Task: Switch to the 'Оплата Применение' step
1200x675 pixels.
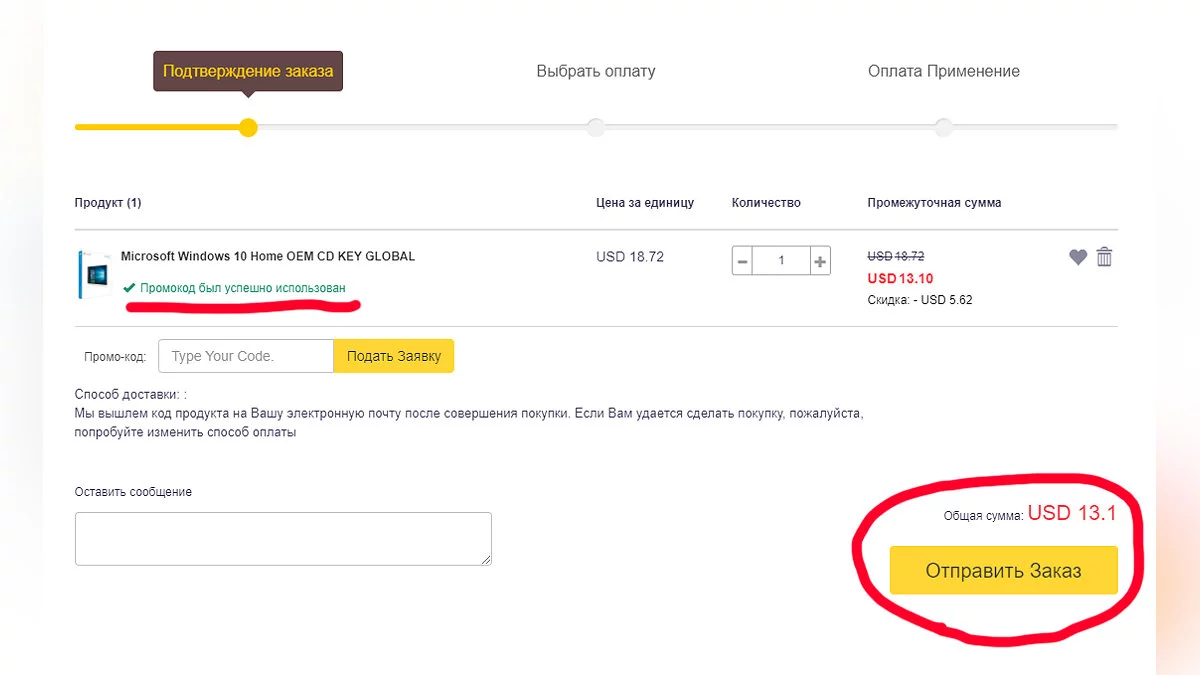Action: tap(943, 71)
